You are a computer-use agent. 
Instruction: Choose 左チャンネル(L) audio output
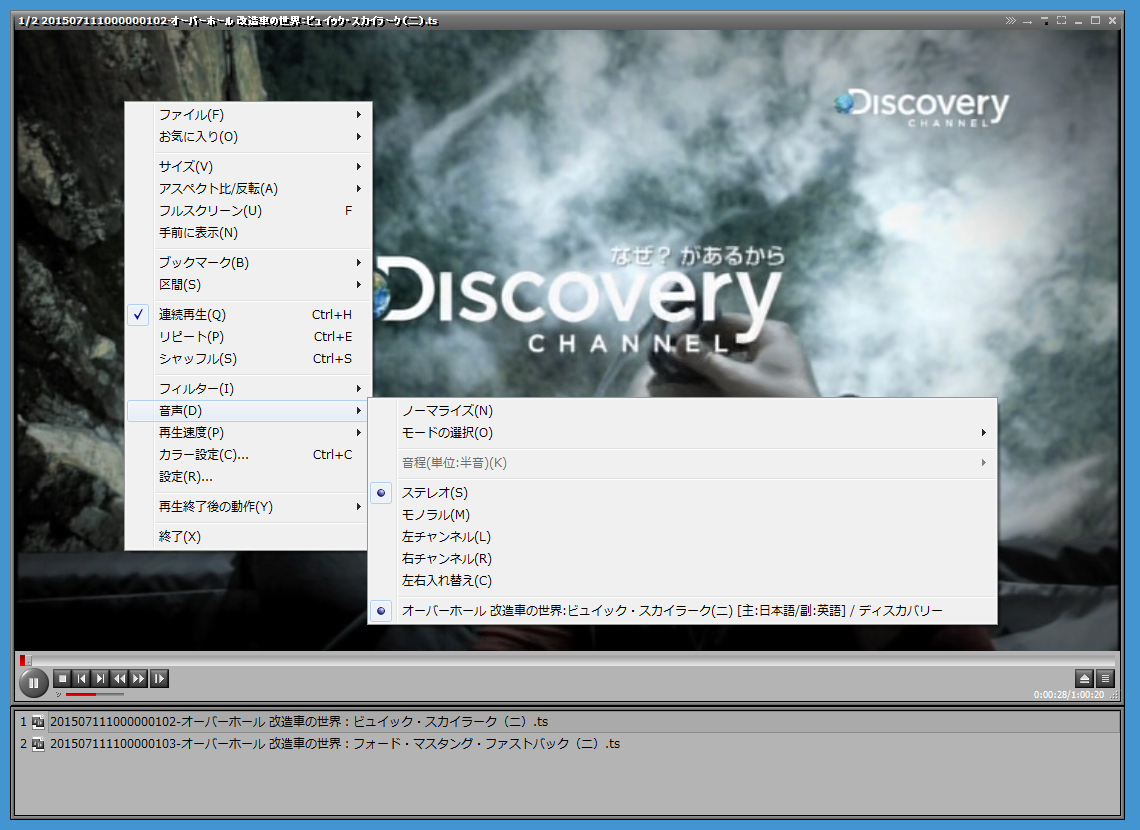(x=446, y=537)
